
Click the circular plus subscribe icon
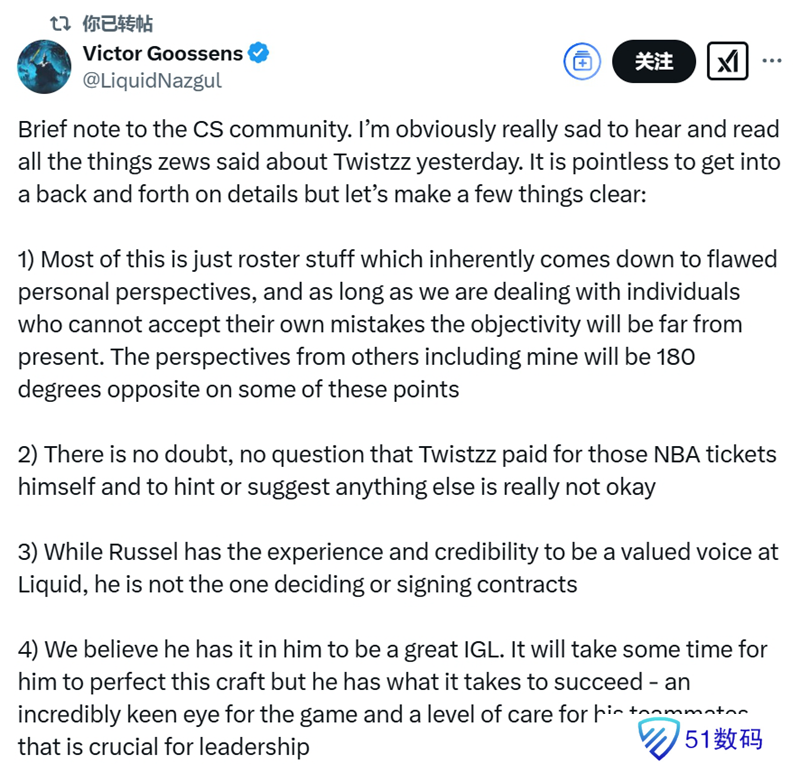[x=581, y=62]
